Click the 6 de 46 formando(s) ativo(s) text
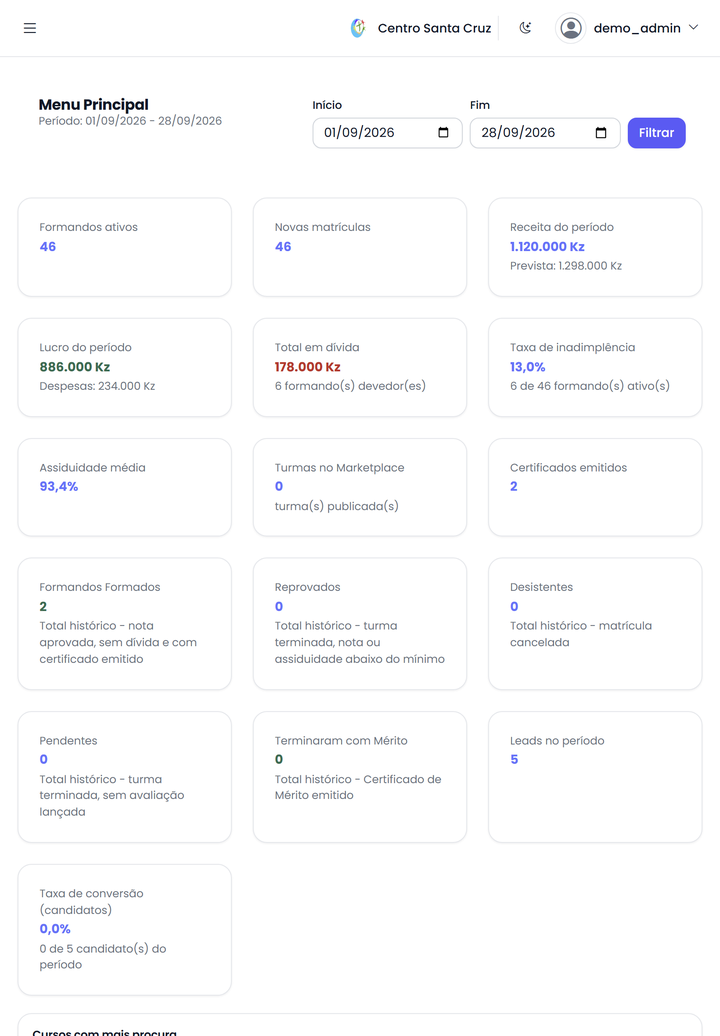Screen dimensions: 720x1036 [x=589, y=386]
